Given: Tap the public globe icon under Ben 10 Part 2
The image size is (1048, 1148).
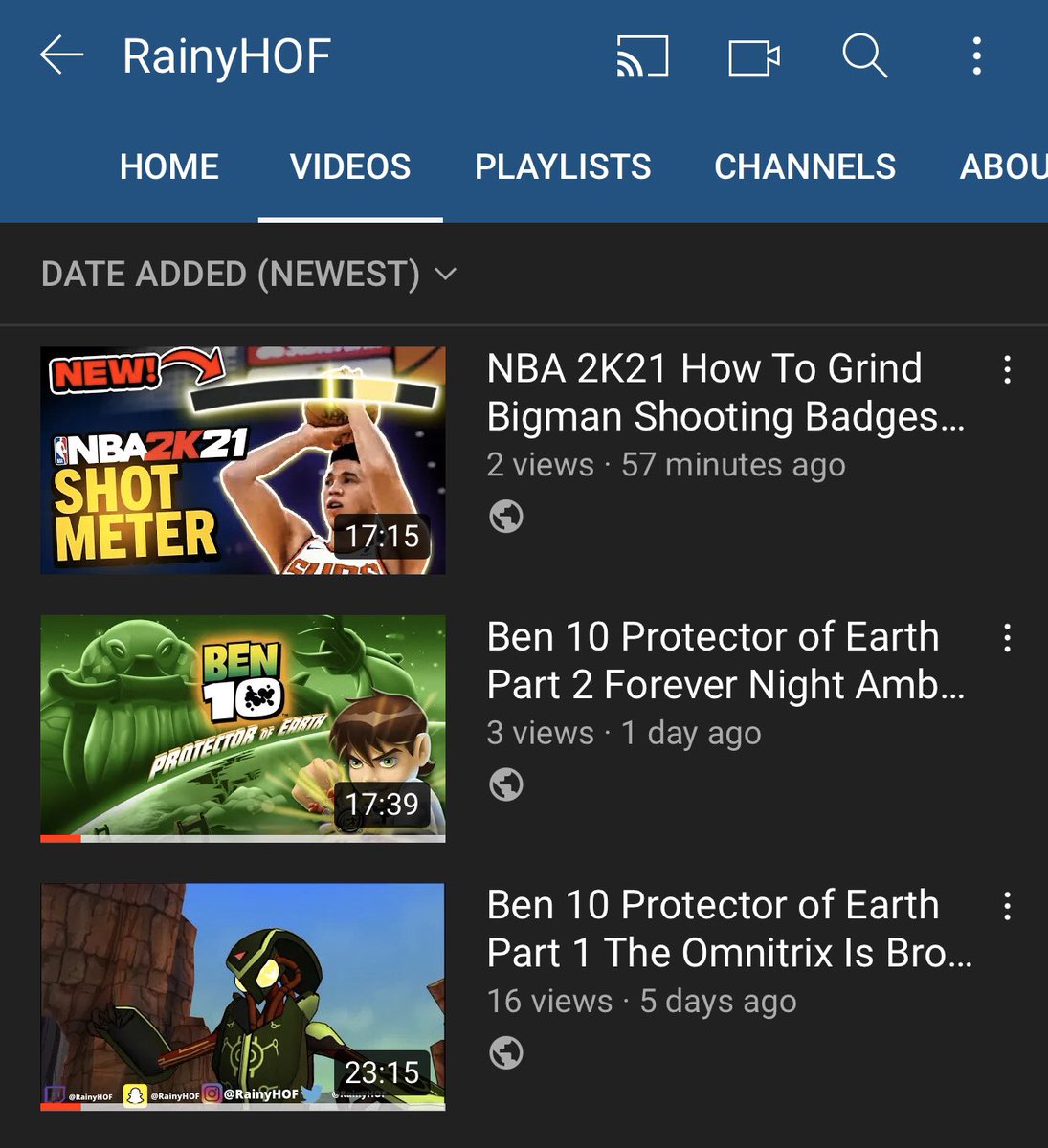Looking at the screenshot, I should (506, 784).
